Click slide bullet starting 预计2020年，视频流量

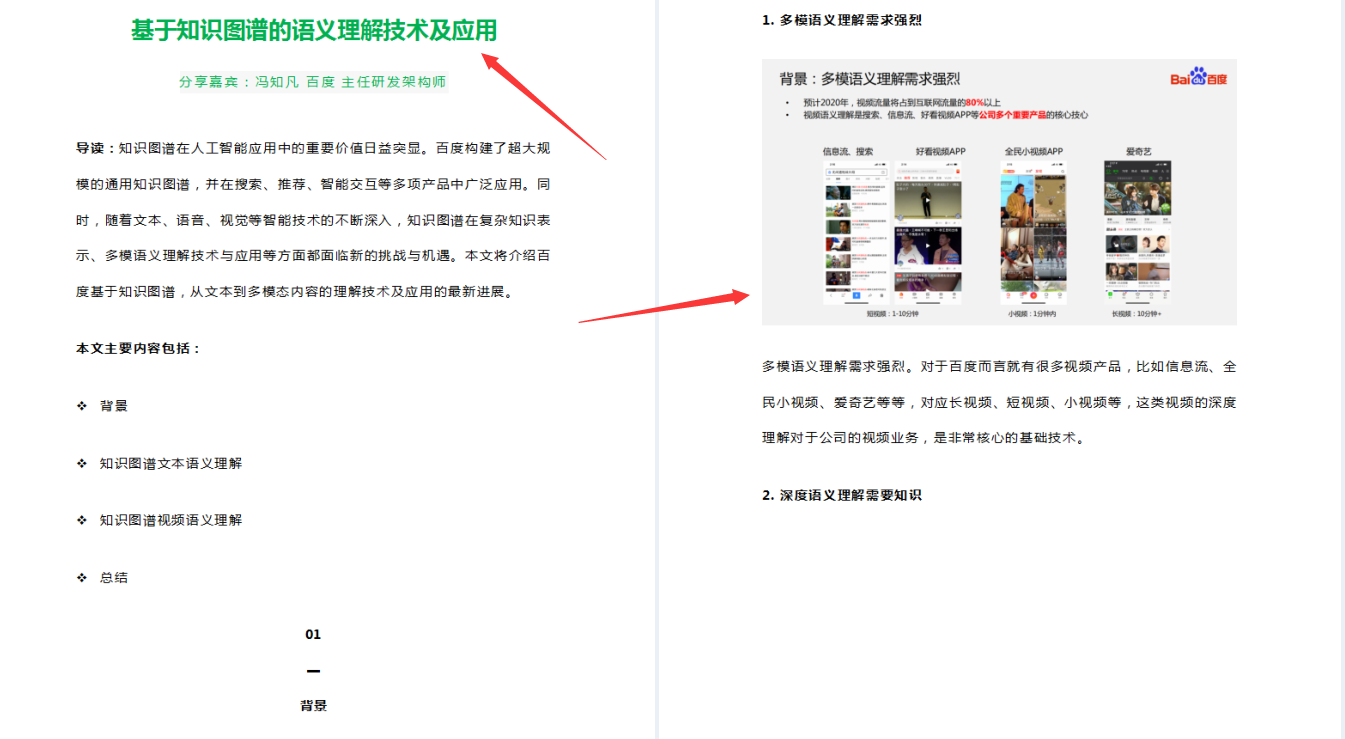901,102
